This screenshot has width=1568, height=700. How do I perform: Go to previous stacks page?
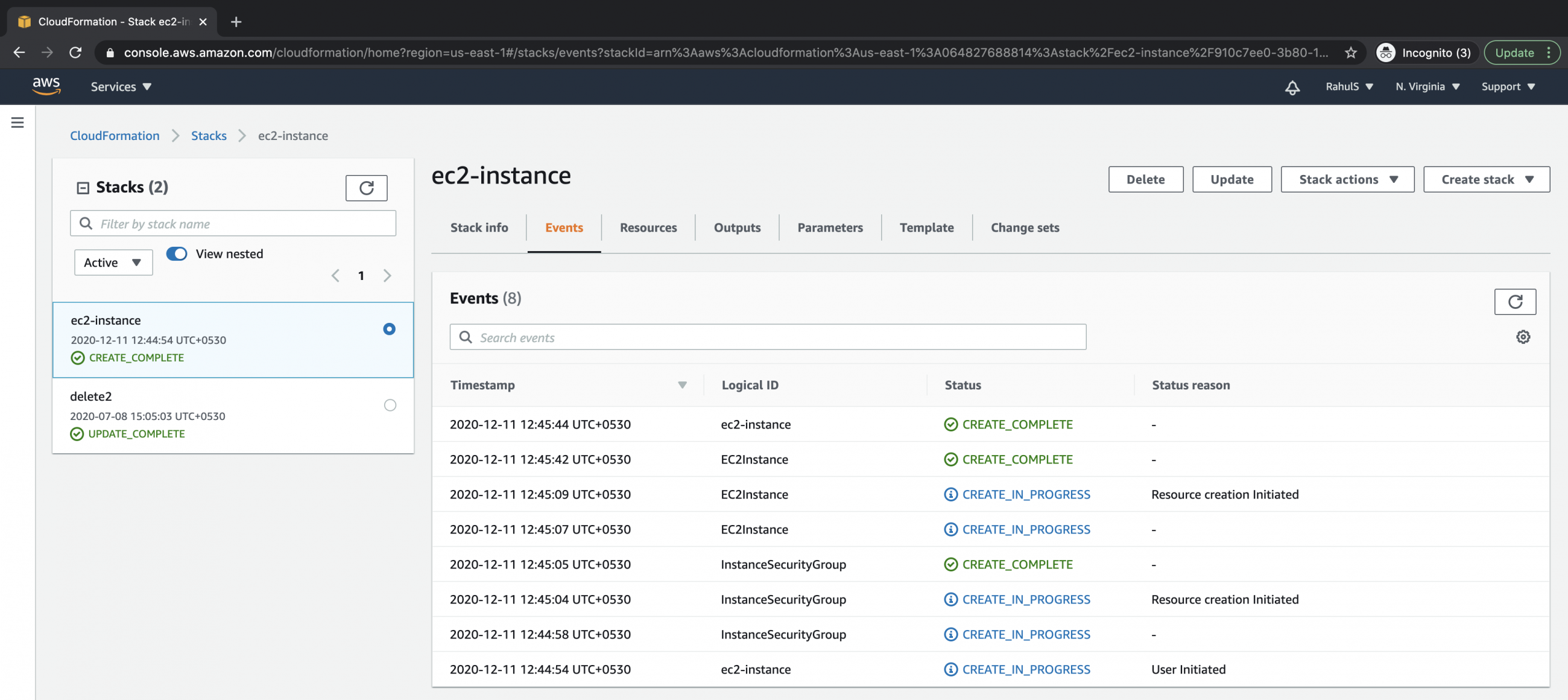click(335, 275)
